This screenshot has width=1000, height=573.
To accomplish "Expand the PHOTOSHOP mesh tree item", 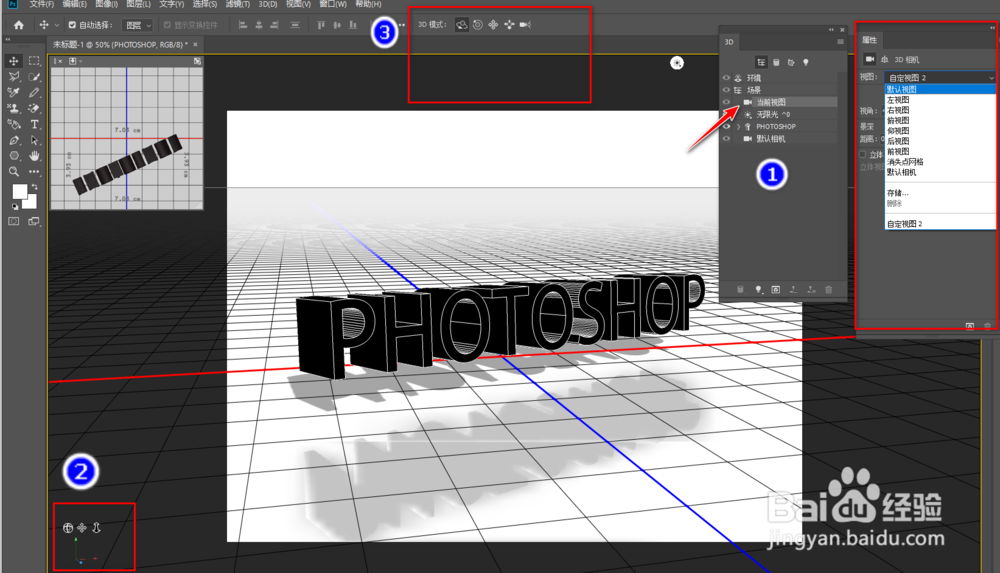I will pyautogui.click(x=739, y=126).
